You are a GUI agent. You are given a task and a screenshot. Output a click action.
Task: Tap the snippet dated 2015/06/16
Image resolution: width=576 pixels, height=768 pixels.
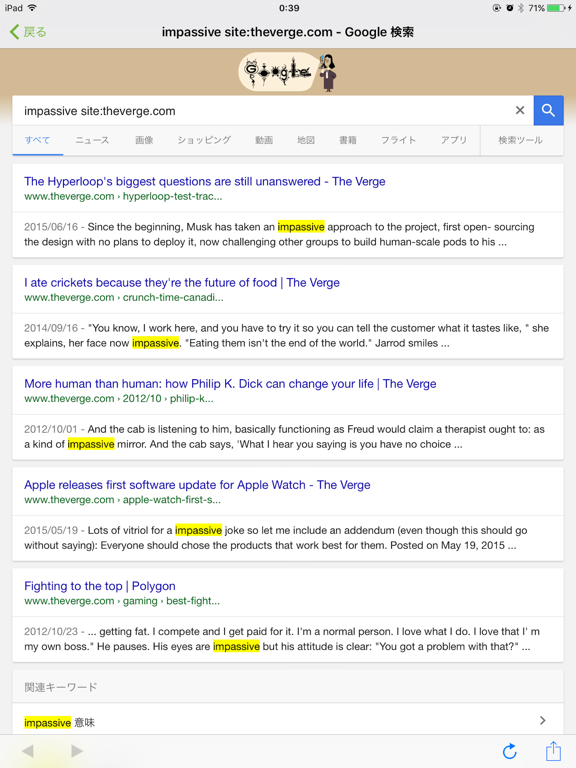point(279,235)
